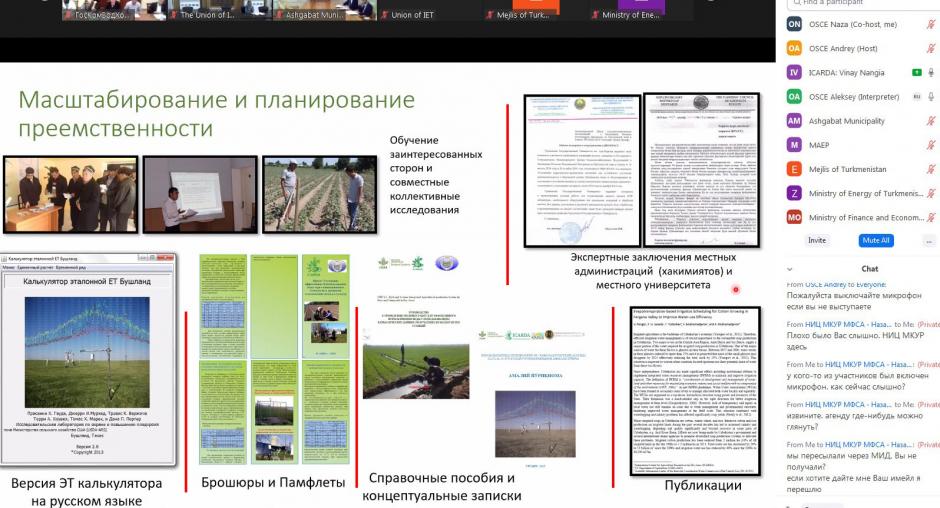940x508 pixels.
Task: Click НИЦ МКУР recipient above 'у кого-то из участников'
Action: 869,364
